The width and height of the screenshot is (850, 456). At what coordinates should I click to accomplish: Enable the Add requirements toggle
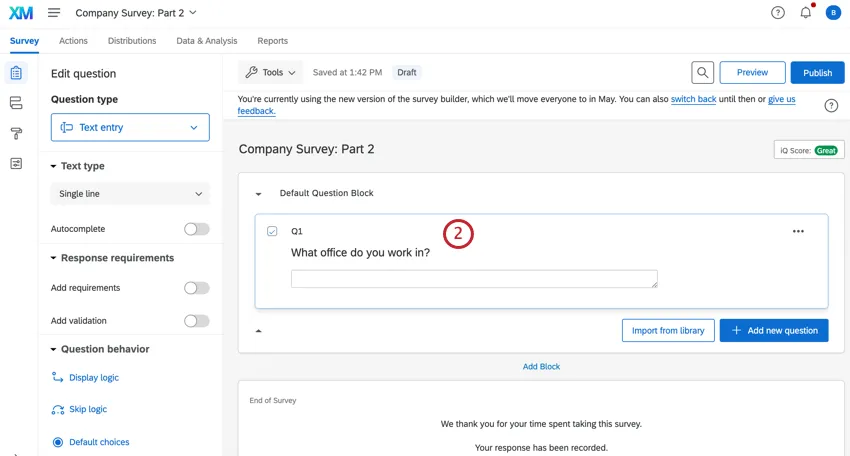tap(196, 288)
